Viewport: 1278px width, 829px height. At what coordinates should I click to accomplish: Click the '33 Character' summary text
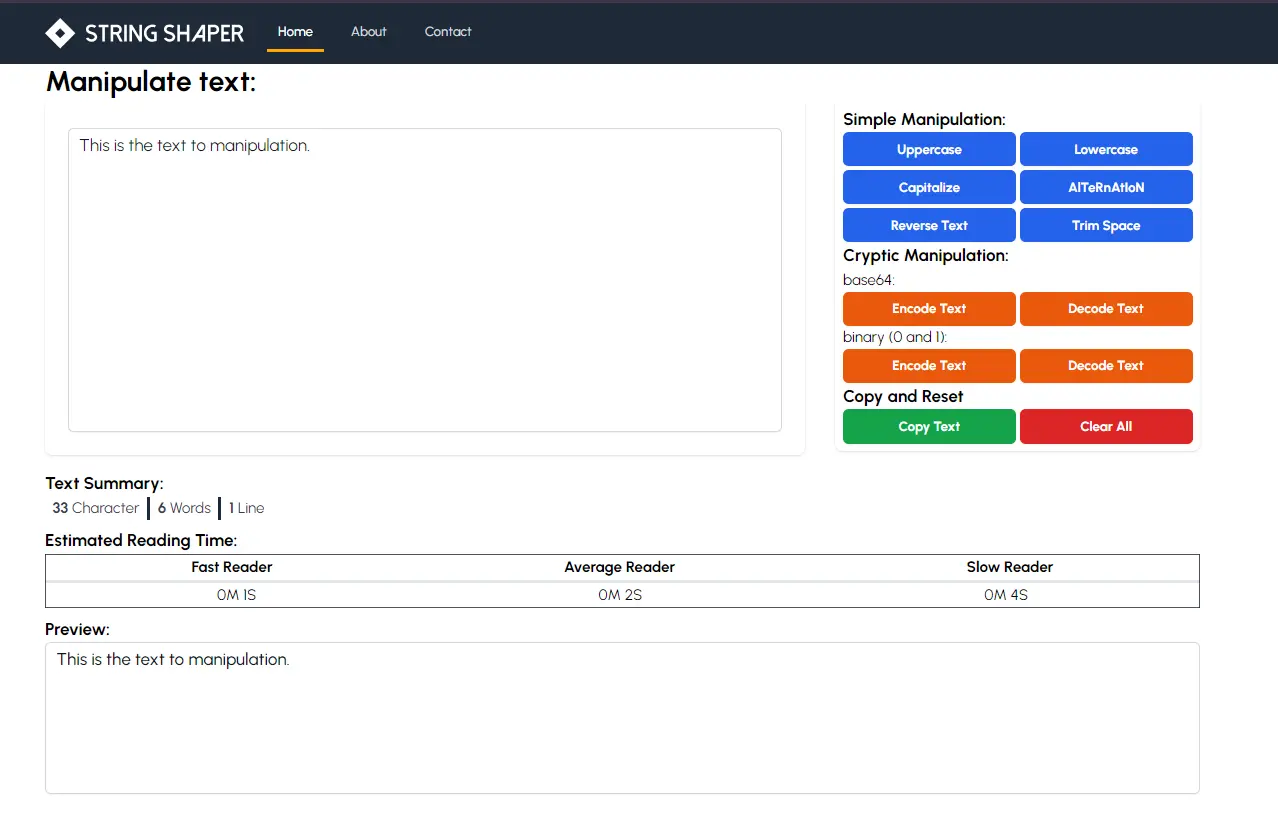96,508
